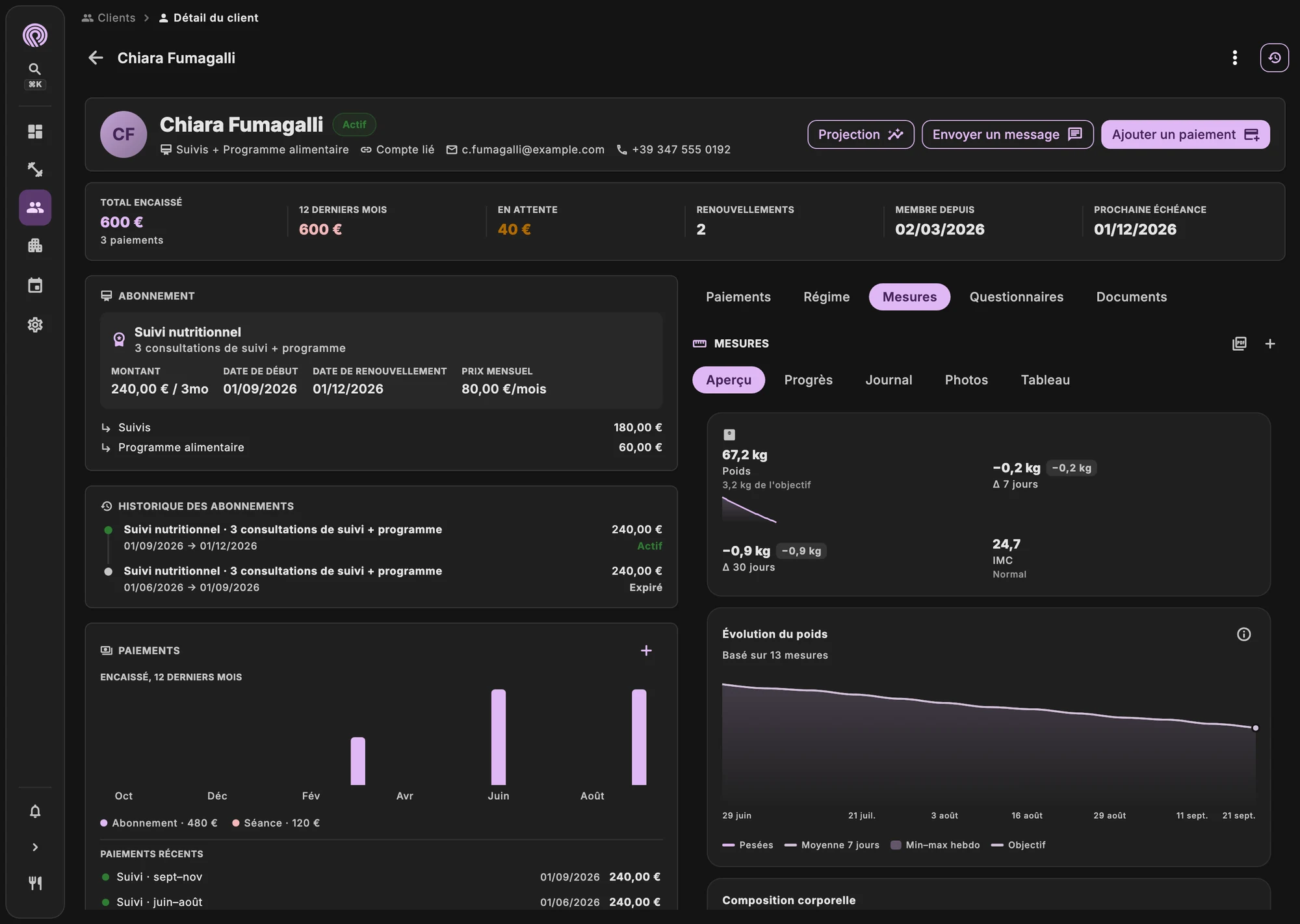The image size is (1300, 924).
Task: Click the Juin payment bar
Action: click(x=499, y=737)
